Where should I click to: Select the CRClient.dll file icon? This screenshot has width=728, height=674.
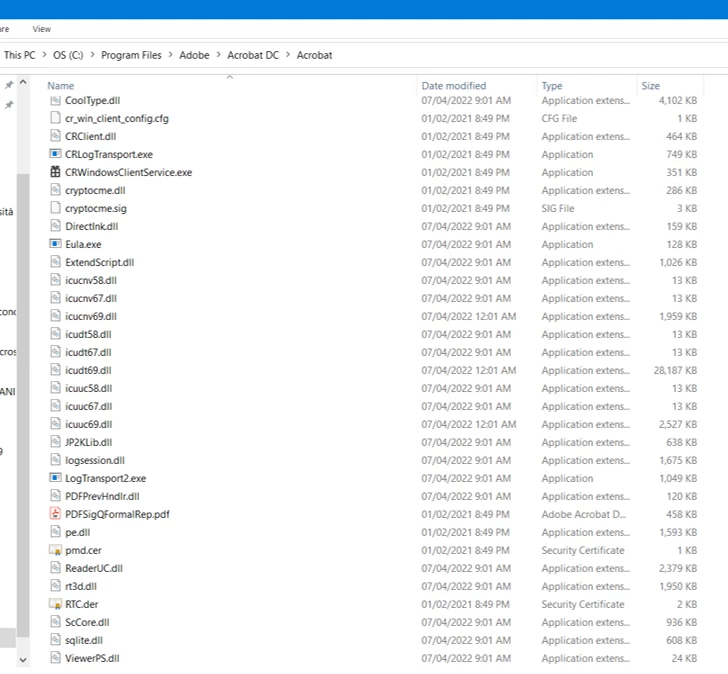[x=55, y=136]
